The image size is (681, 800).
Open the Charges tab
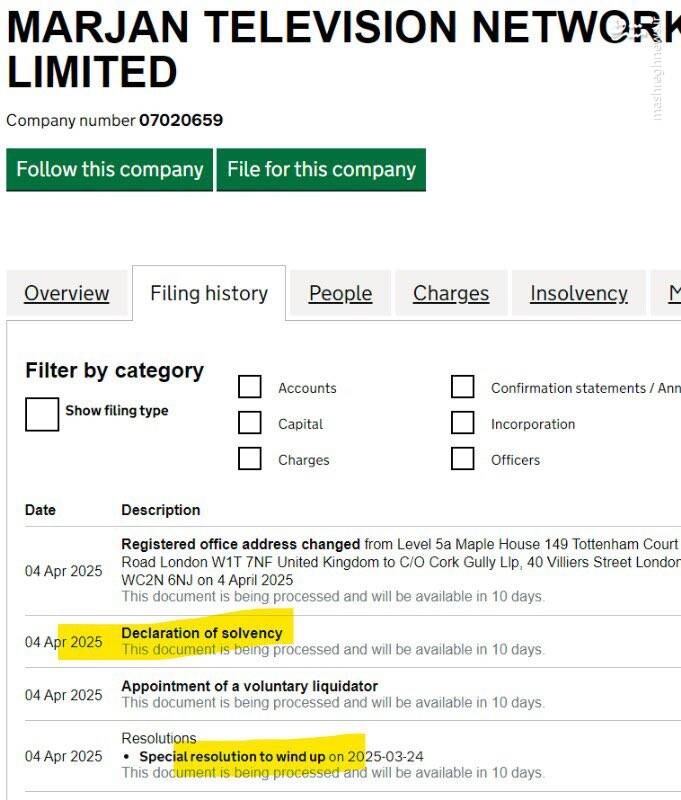tap(451, 293)
